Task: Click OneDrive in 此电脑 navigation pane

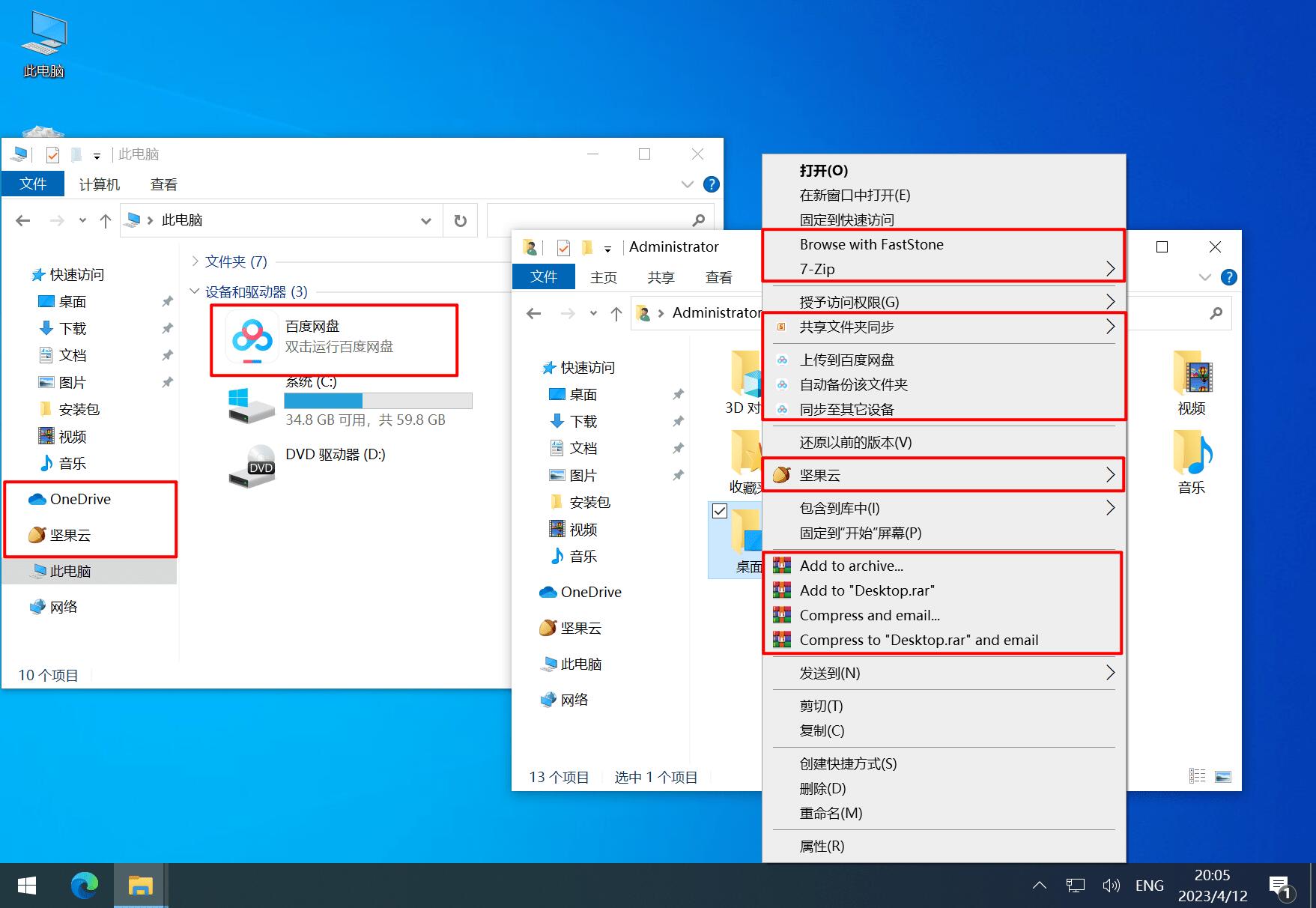Action: tap(80, 499)
